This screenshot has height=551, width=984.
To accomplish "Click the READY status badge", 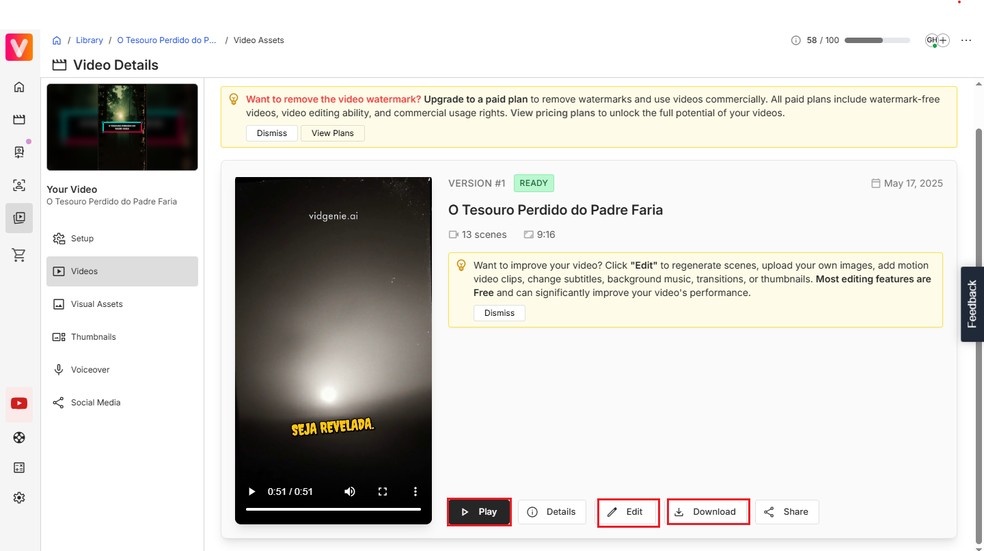I will (x=533, y=183).
